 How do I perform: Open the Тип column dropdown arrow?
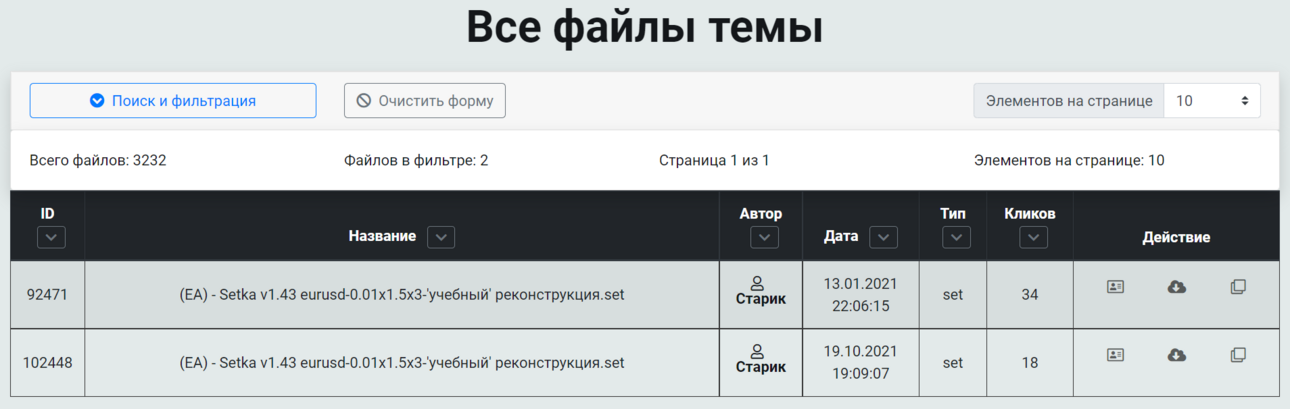click(957, 237)
